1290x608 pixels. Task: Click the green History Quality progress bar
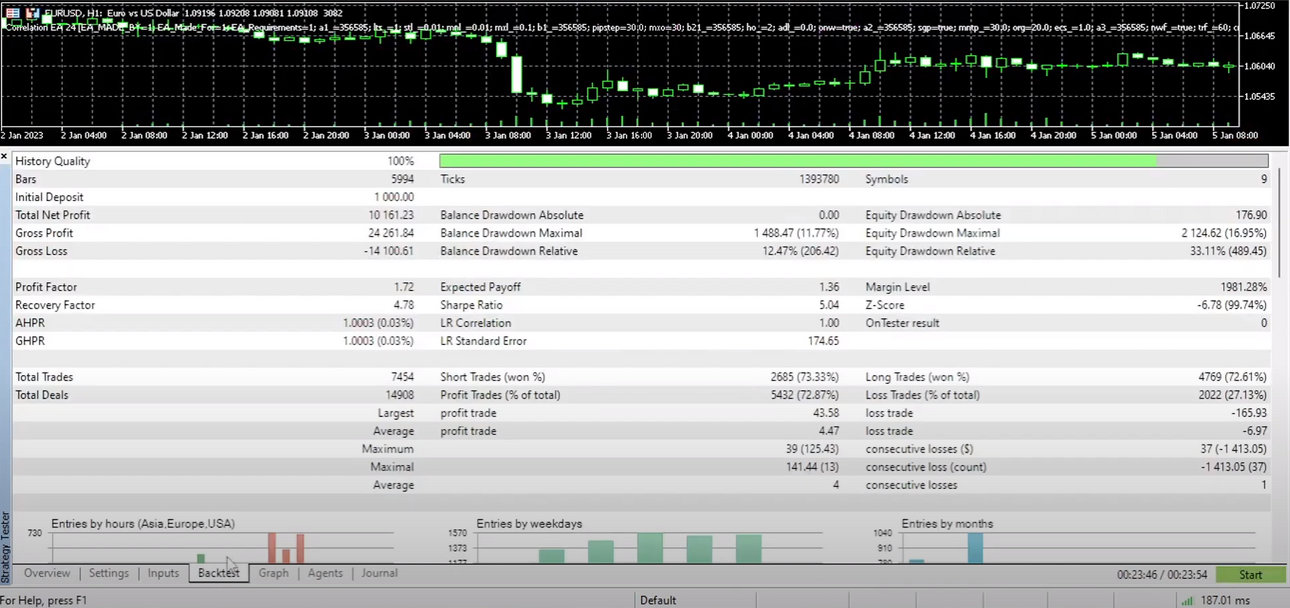tap(797, 160)
